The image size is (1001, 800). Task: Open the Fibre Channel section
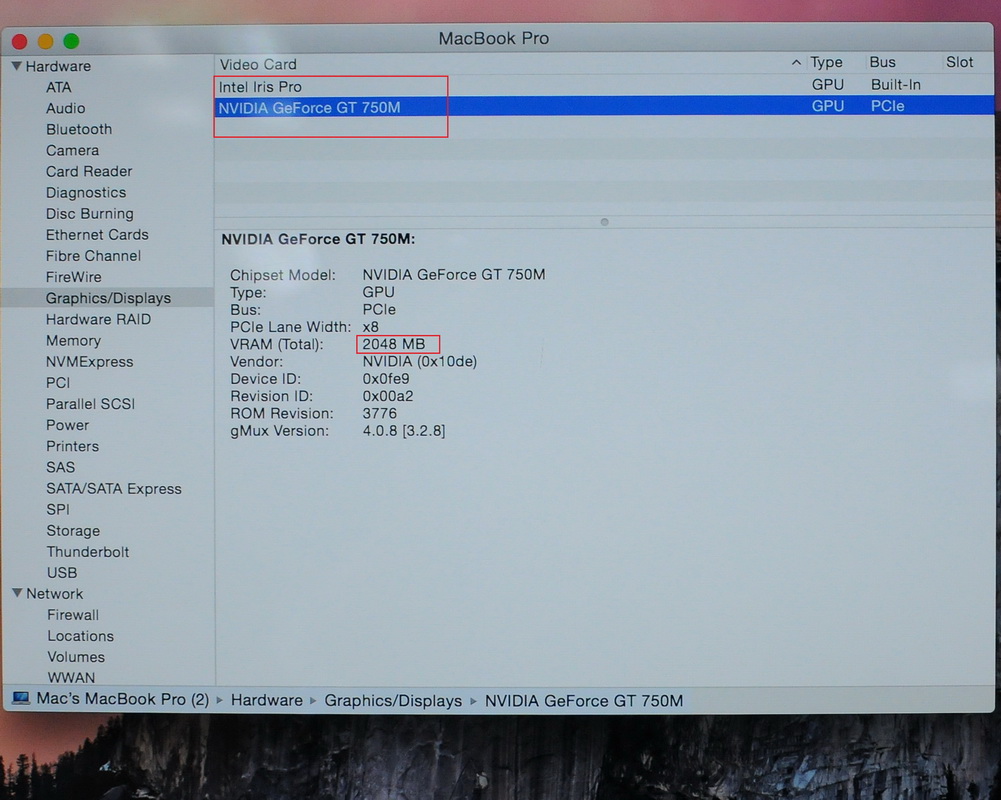[94, 256]
